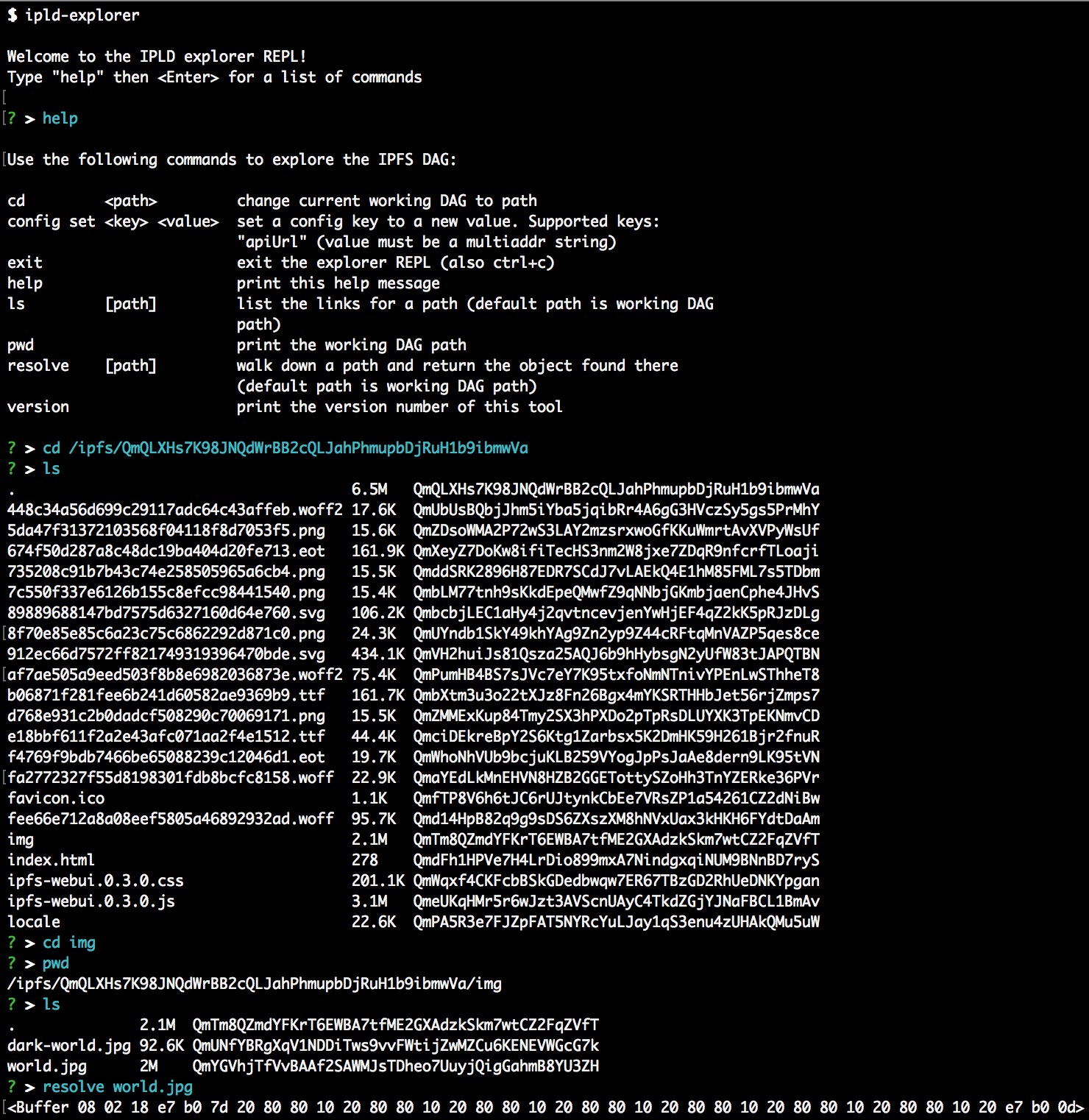This screenshot has width=1089, height=1120.
Task: Select the 'resolve world.jpg' command
Action: [x=118, y=1087]
